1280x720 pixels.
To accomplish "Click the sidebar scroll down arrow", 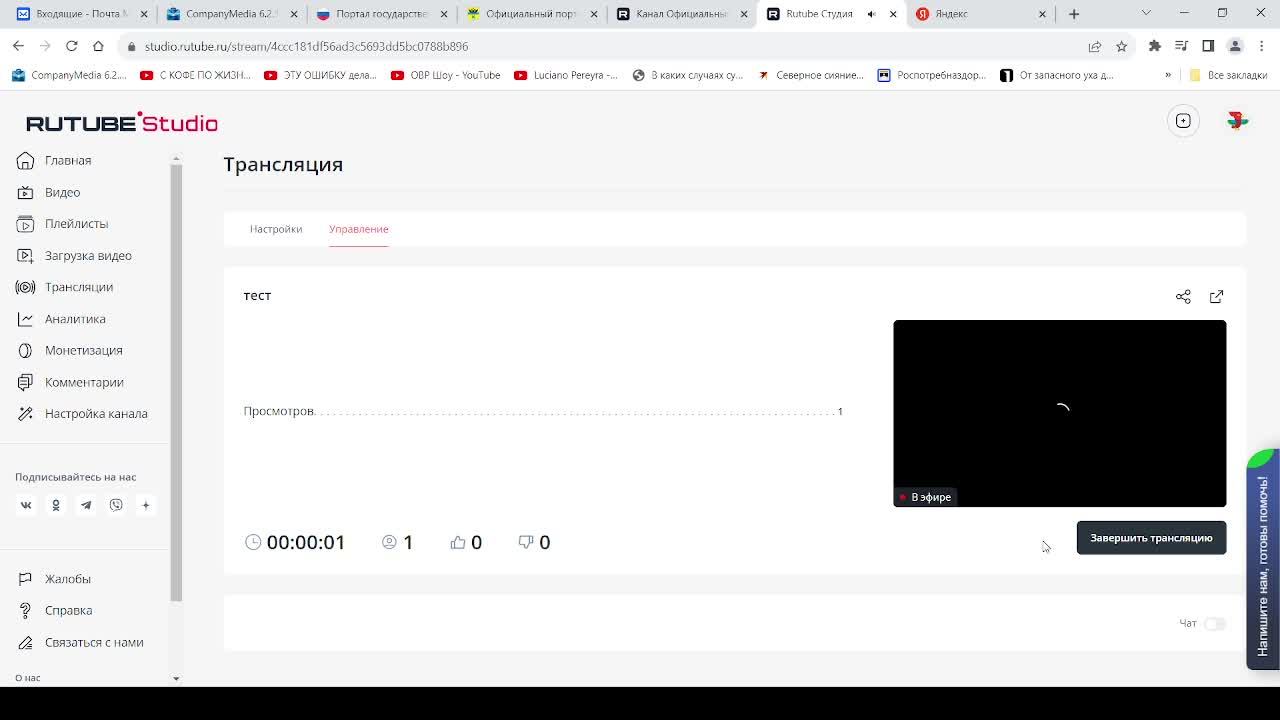I will 176,679.
